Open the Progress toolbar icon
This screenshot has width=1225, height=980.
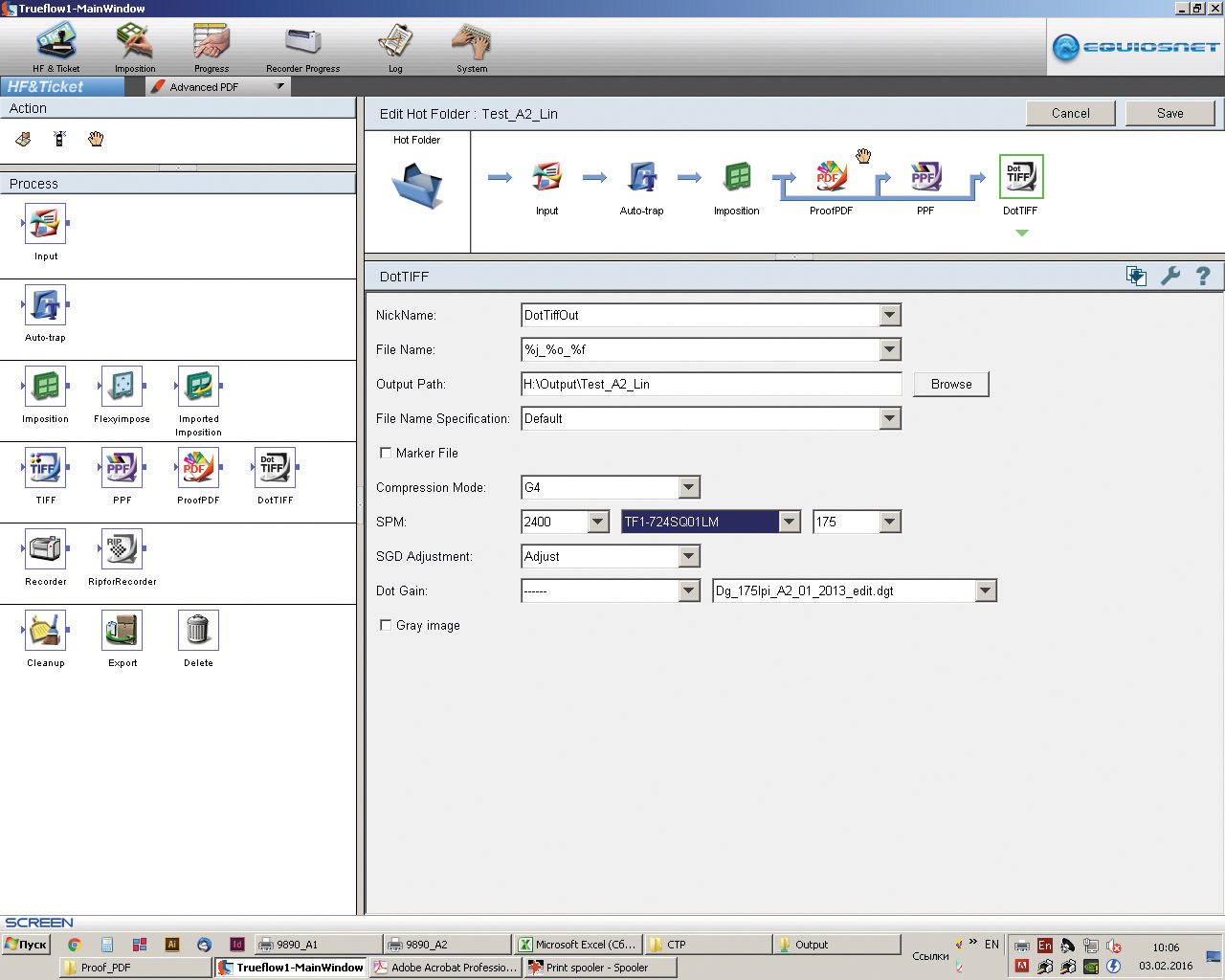pos(212,47)
